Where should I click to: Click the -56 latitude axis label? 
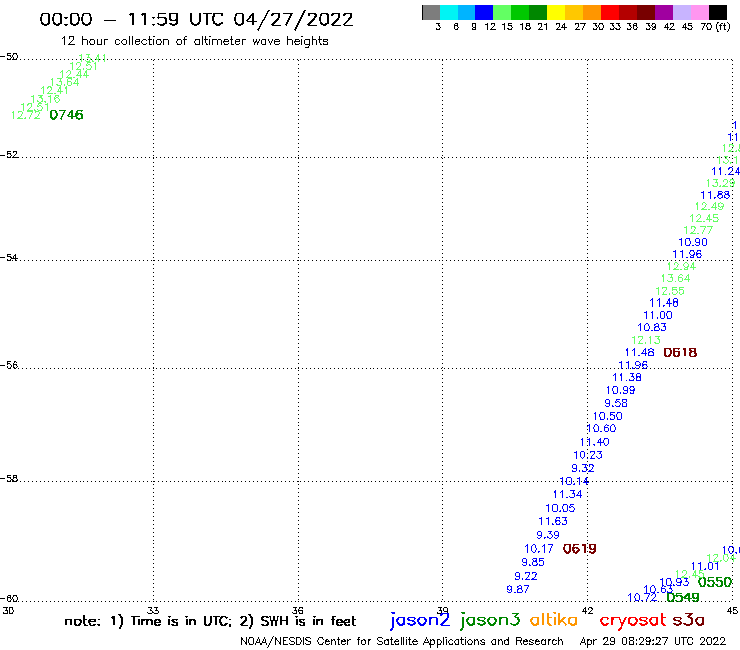click(x=9, y=365)
